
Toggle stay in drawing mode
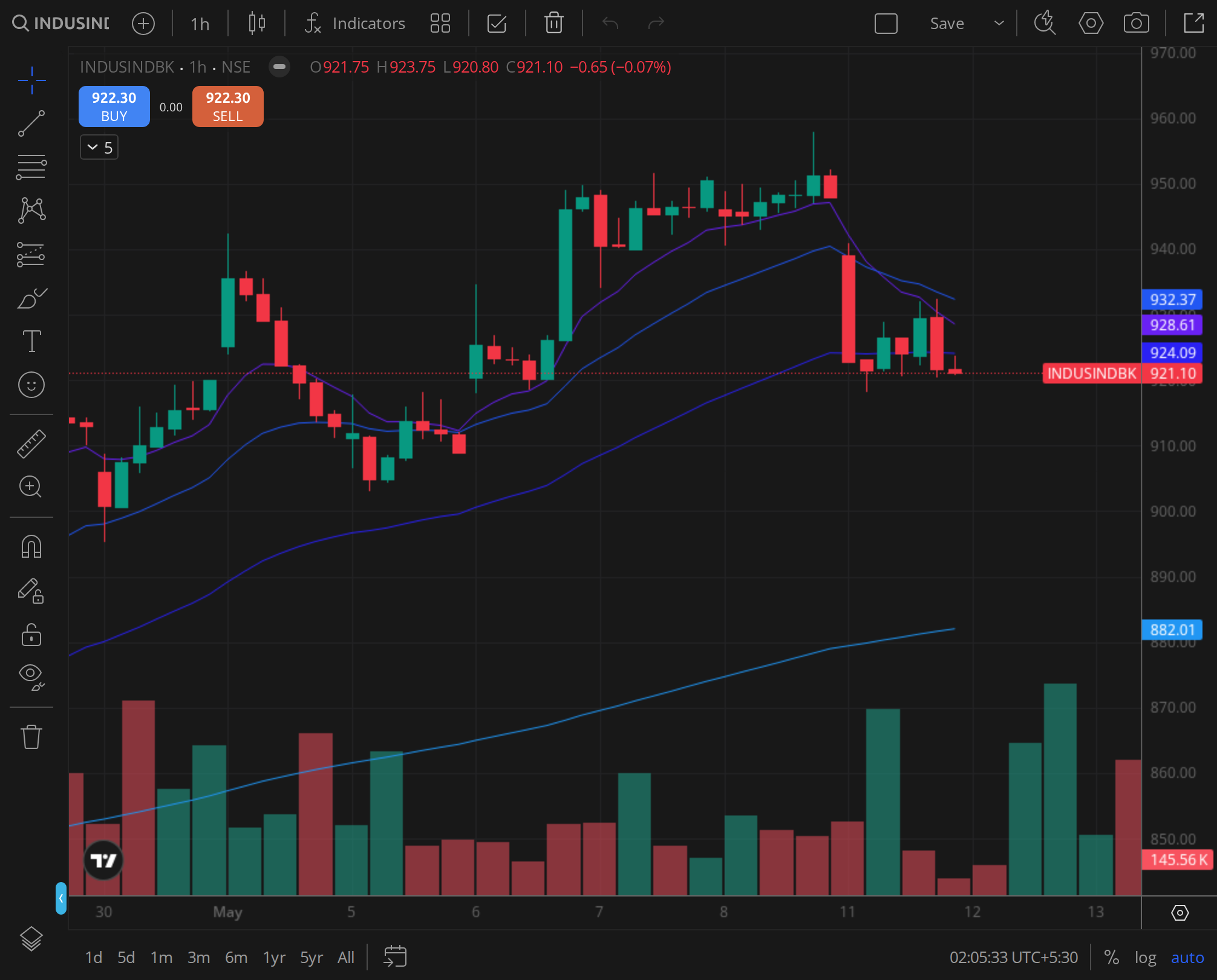pos(31,591)
